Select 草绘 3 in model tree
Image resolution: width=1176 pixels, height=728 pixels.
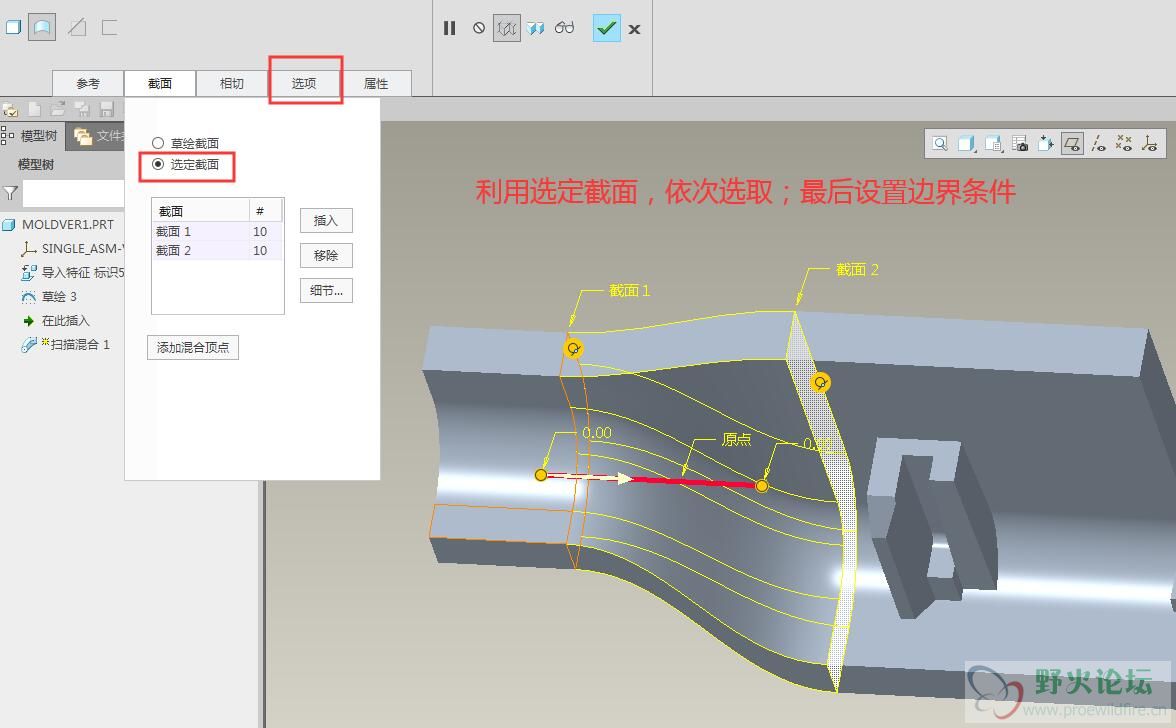[50, 296]
